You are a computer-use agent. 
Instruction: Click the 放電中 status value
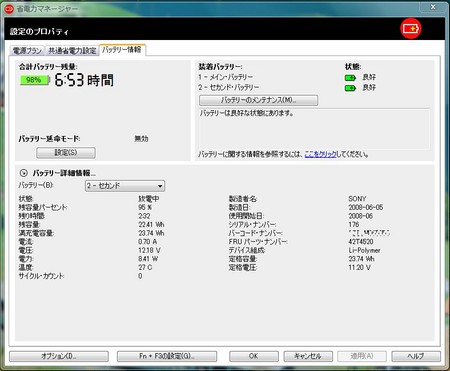coord(149,199)
